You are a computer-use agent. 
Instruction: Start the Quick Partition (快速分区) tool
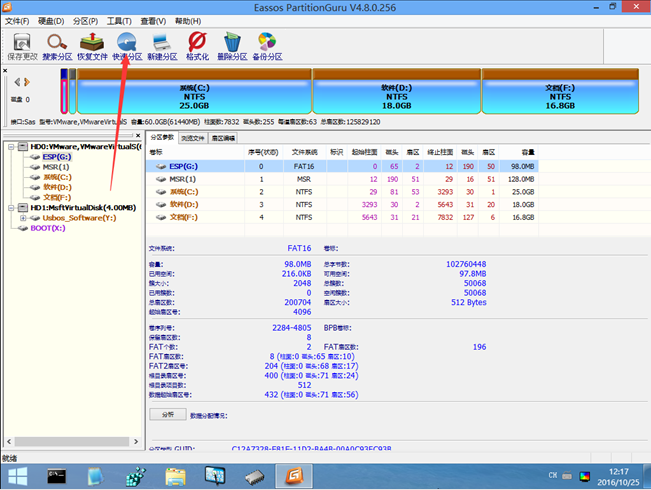pos(127,47)
